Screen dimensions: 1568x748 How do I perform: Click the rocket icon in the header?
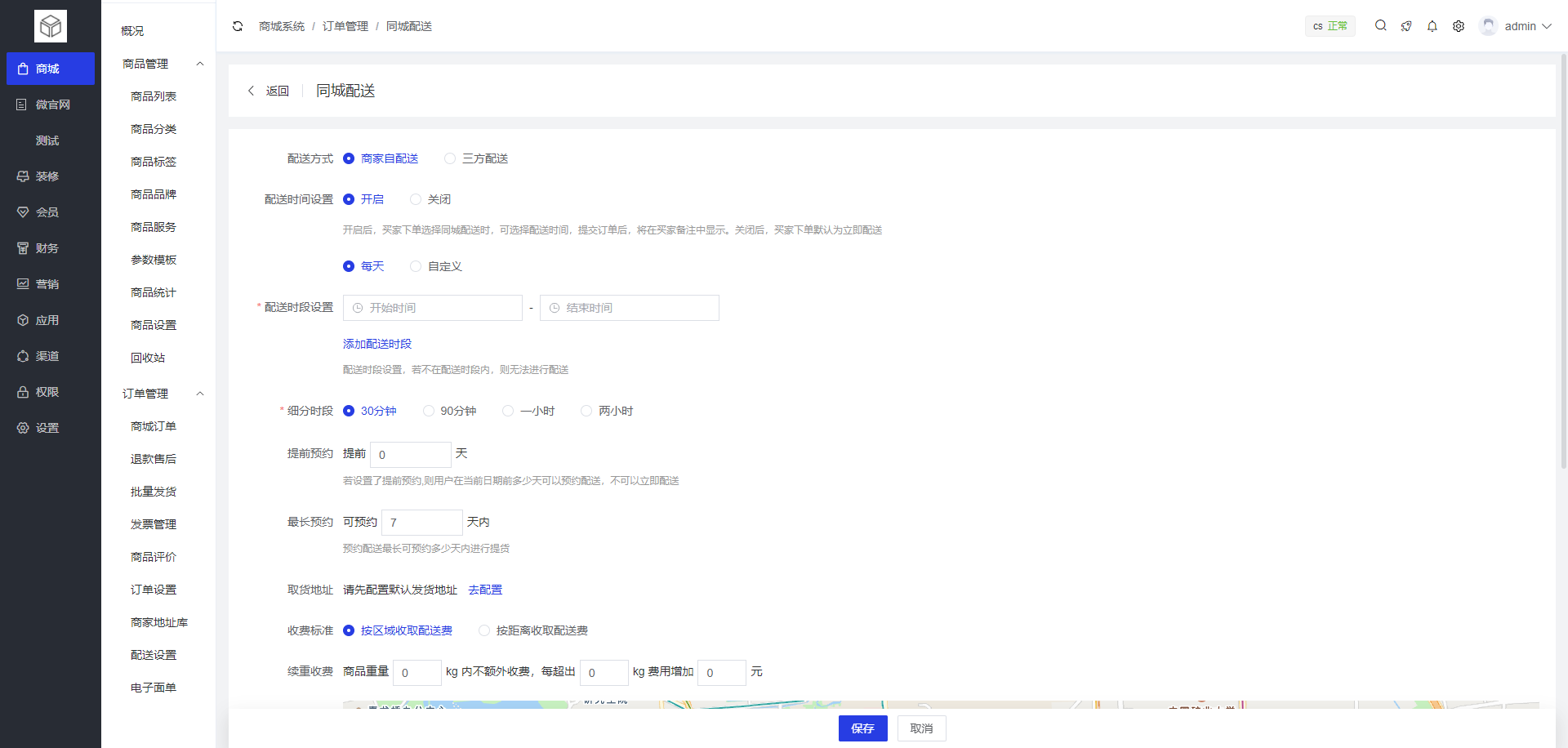click(1406, 25)
